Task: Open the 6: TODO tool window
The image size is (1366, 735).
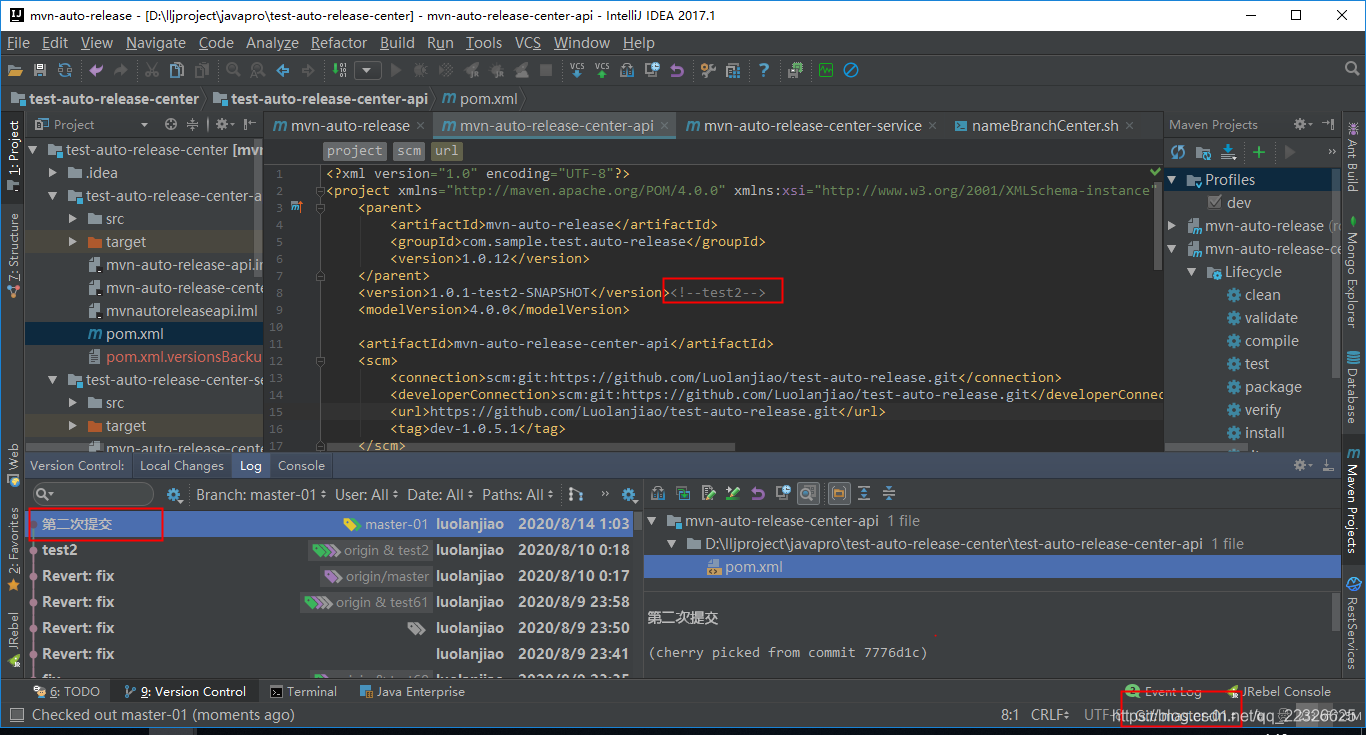Action: click(67, 691)
